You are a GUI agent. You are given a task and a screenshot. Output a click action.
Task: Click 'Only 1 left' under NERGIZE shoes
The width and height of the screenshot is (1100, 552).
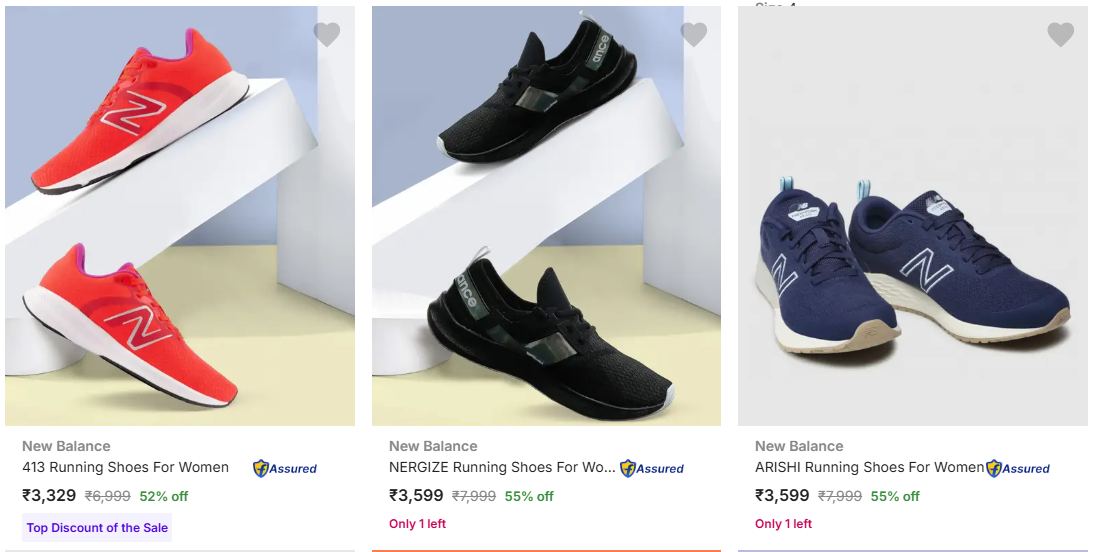pyautogui.click(x=417, y=524)
